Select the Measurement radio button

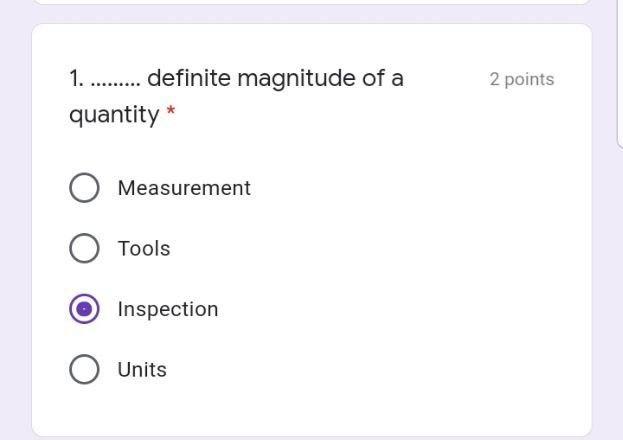click(x=84, y=188)
